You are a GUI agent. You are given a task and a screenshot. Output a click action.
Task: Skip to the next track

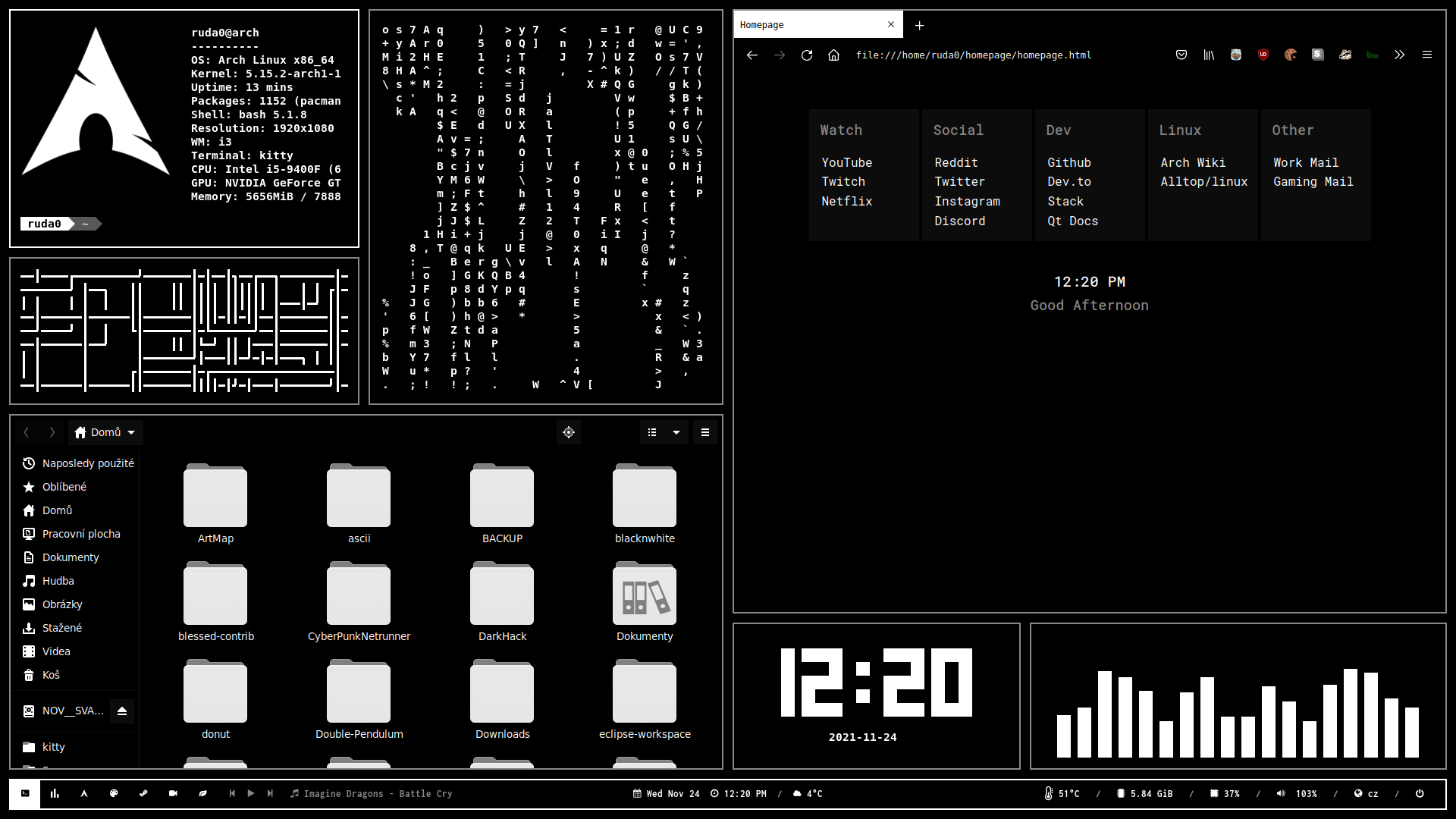pyautogui.click(x=270, y=793)
